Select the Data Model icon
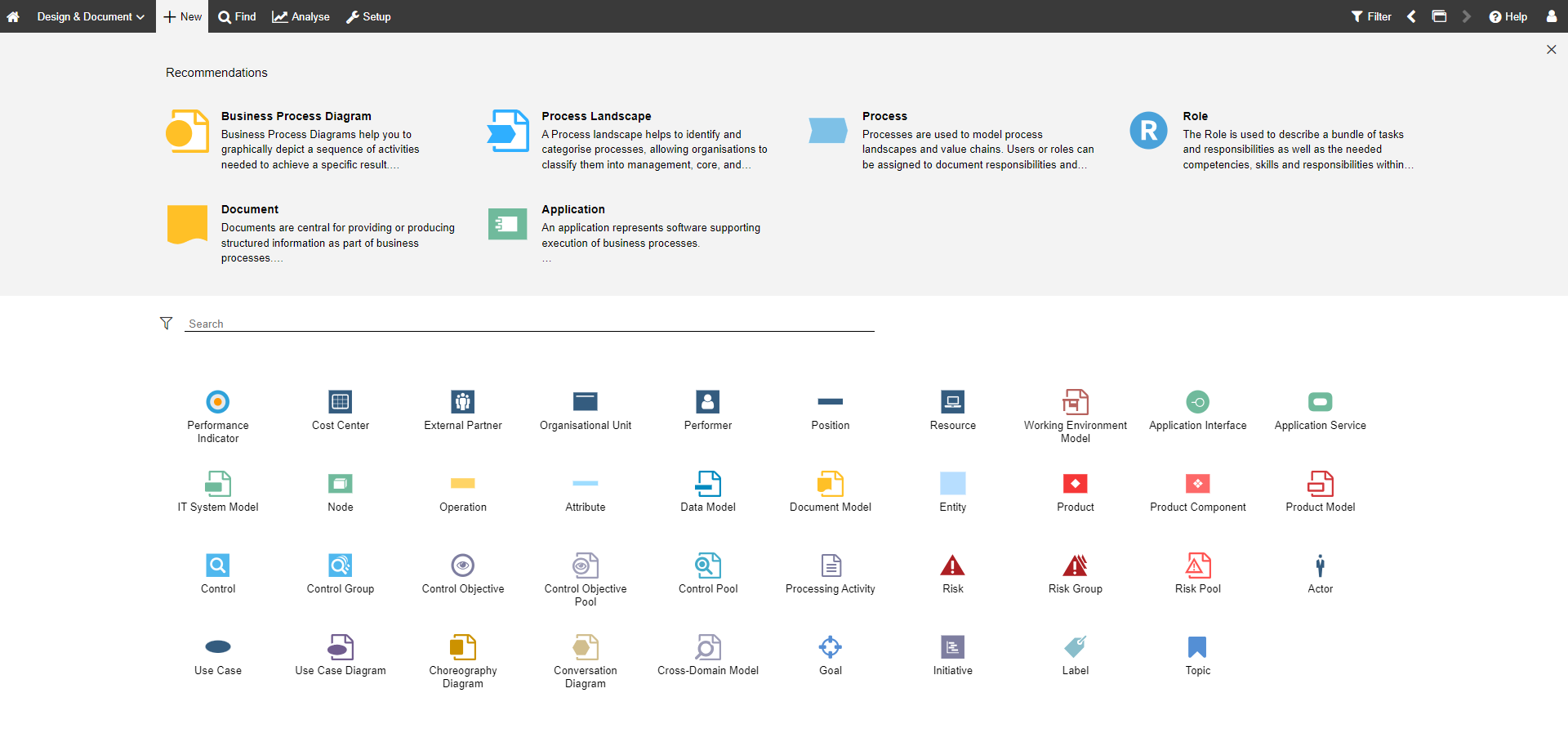This screenshot has height=751, width=1568. click(708, 483)
